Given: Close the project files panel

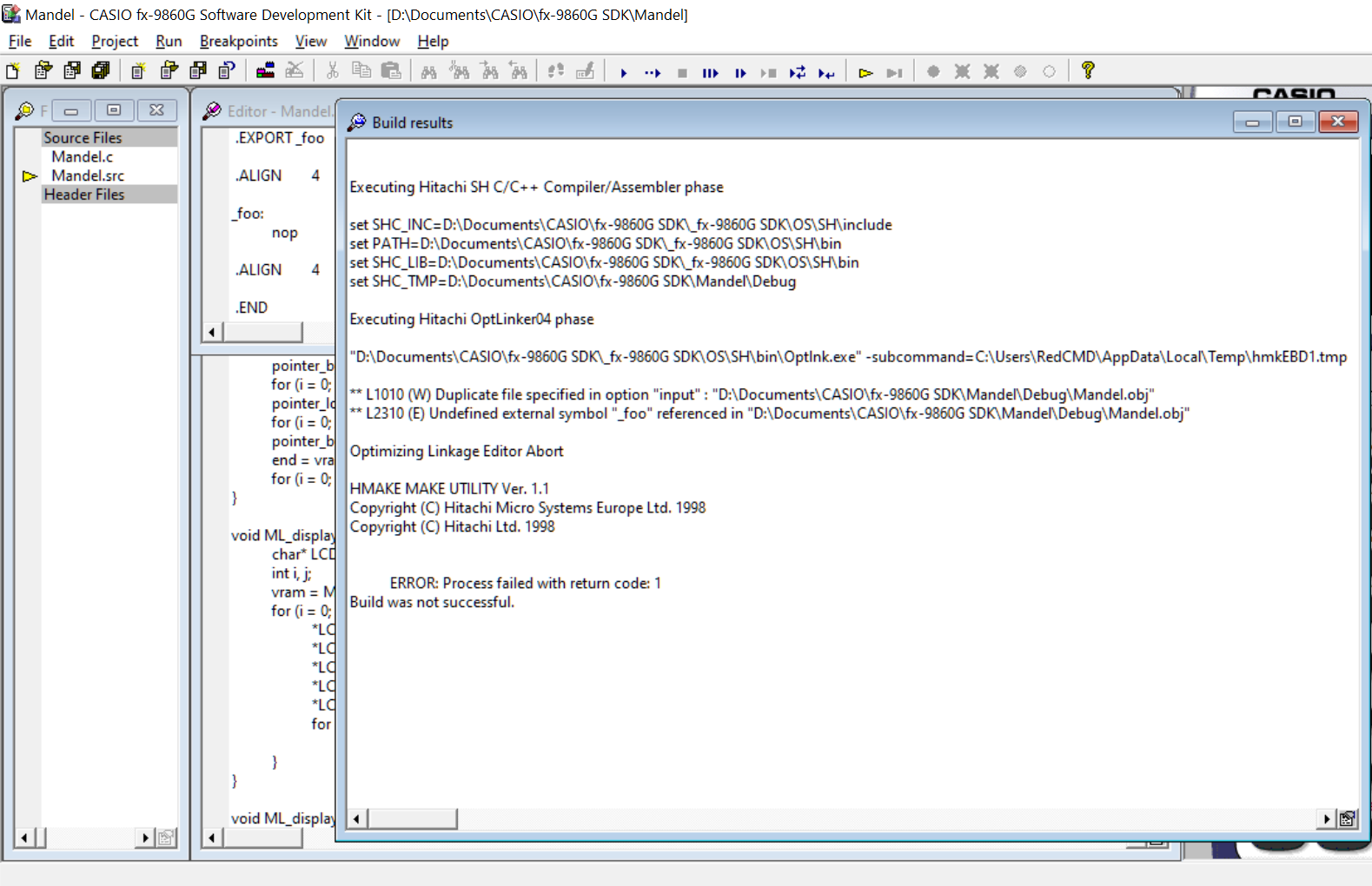Looking at the screenshot, I should pyautogui.click(x=156, y=110).
